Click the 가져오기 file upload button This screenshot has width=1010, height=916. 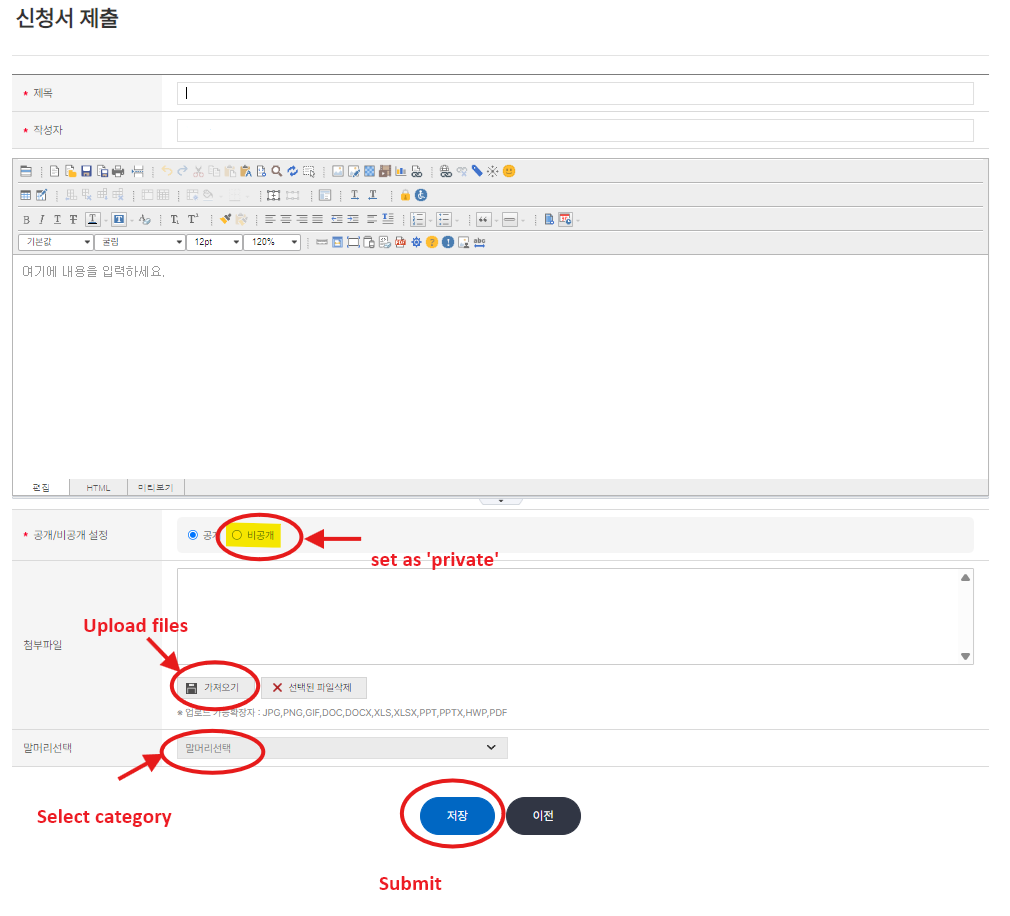click(213, 688)
